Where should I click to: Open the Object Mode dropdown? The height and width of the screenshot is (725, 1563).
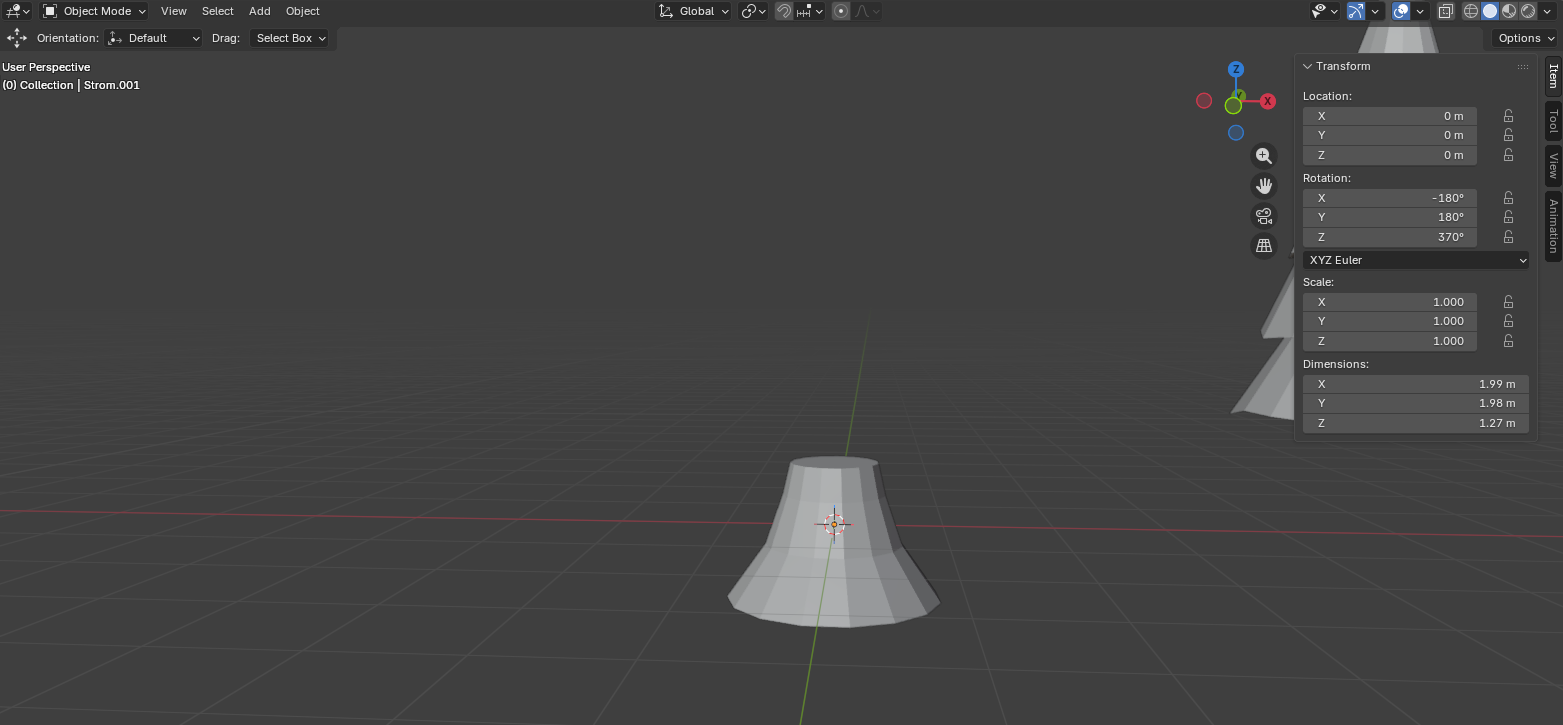95,11
